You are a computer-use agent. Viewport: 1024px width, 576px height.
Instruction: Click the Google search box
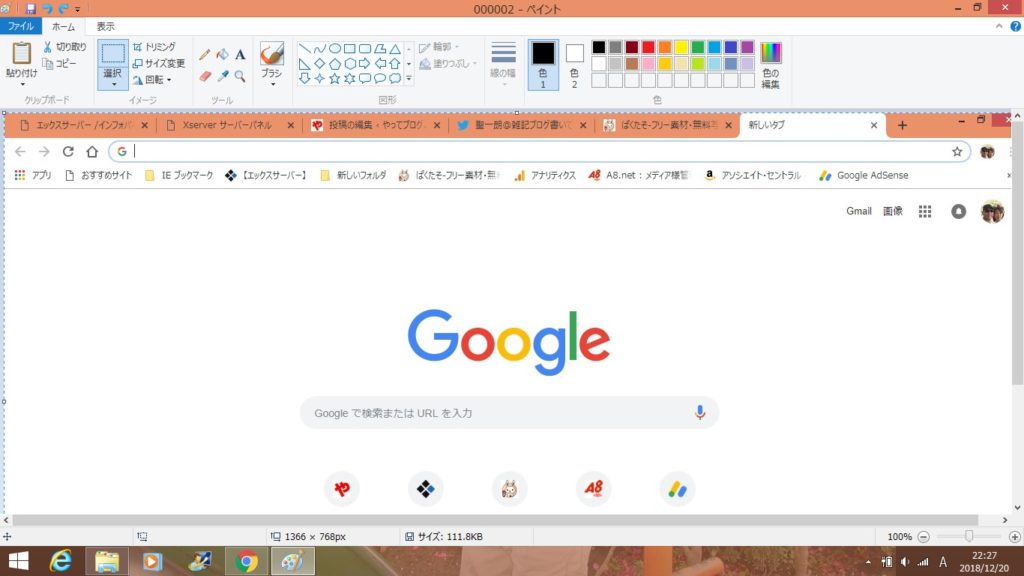(509, 413)
